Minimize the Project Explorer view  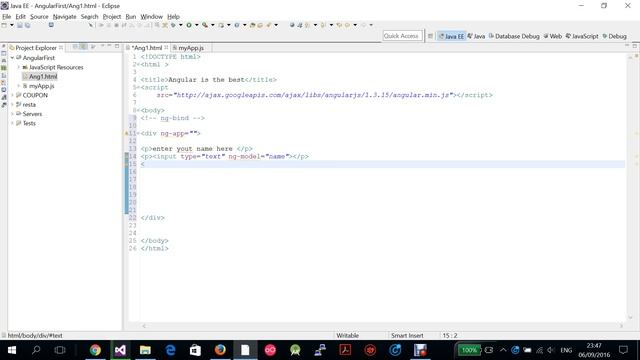point(109,46)
